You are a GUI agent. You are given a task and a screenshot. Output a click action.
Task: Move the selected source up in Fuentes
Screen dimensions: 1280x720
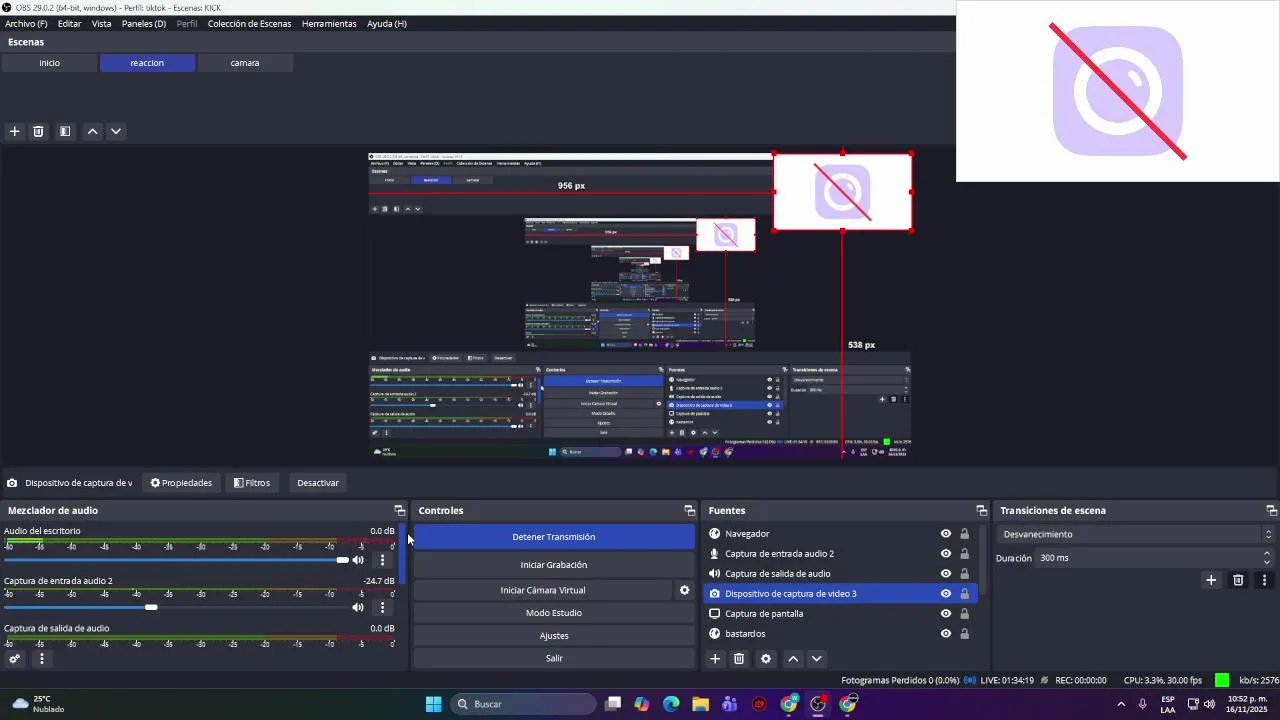(793, 659)
